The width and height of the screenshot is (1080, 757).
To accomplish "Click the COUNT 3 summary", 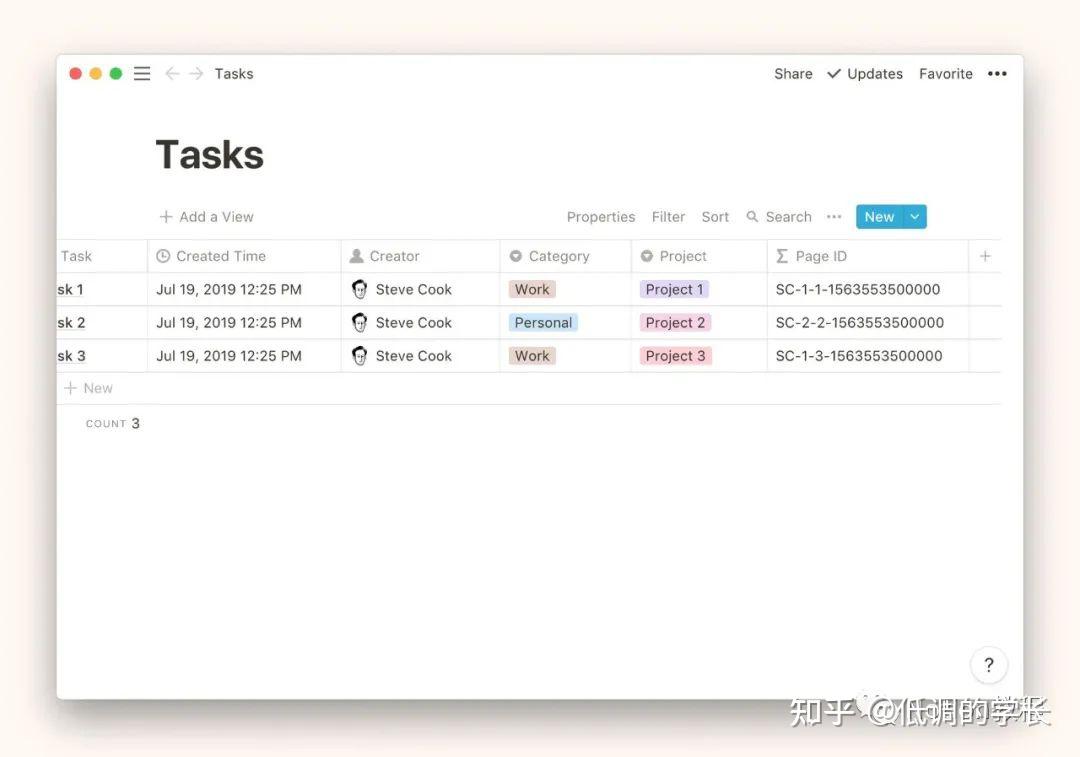I will tap(113, 424).
